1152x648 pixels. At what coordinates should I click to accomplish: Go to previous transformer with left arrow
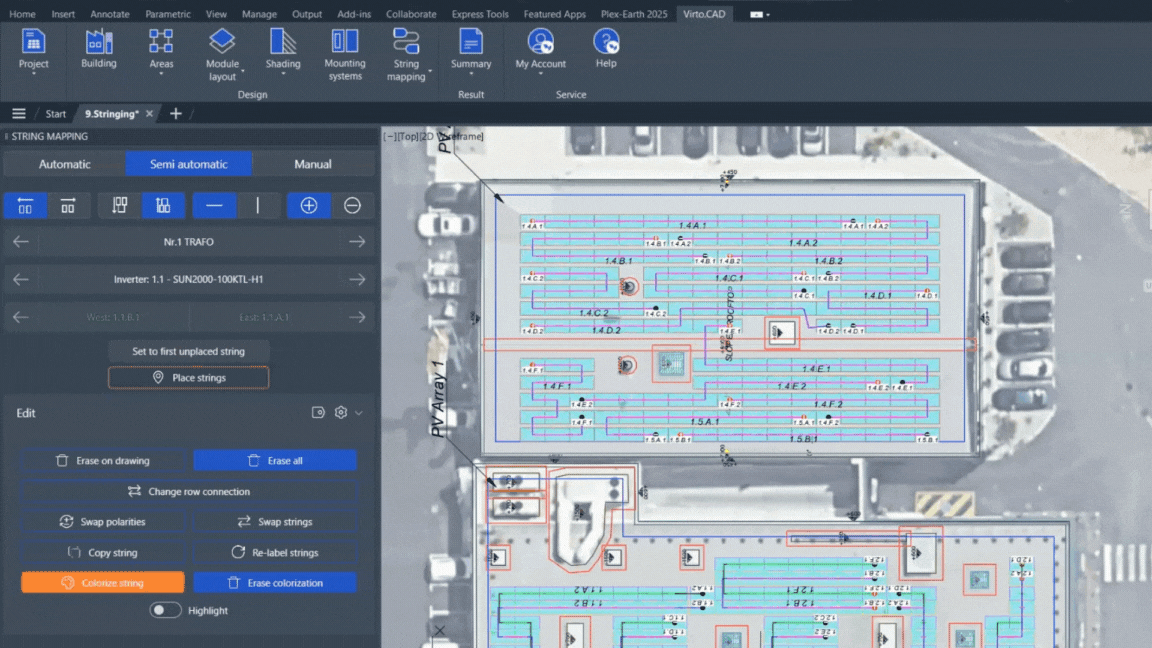click(21, 242)
